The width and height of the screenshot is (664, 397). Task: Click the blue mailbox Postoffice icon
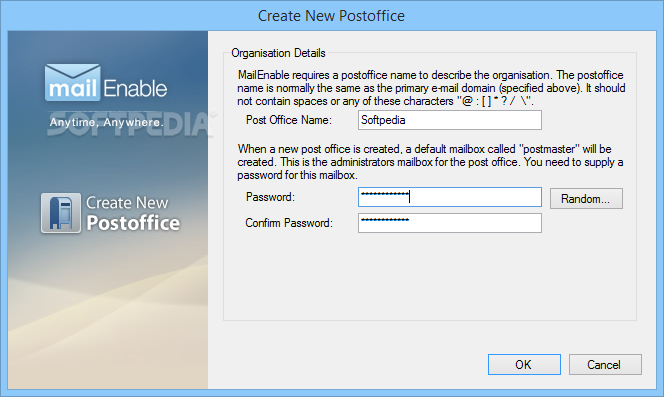pyautogui.click(x=61, y=213)
